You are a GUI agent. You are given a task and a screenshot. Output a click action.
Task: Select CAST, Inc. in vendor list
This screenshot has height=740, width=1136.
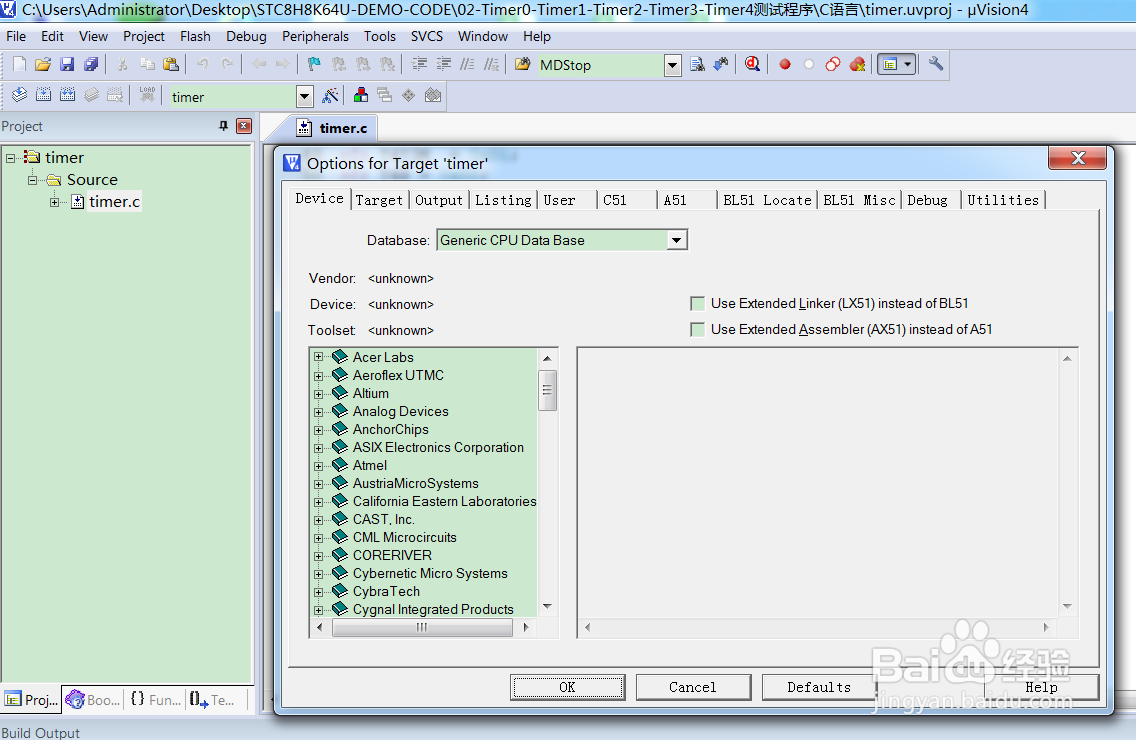(383, 520)
